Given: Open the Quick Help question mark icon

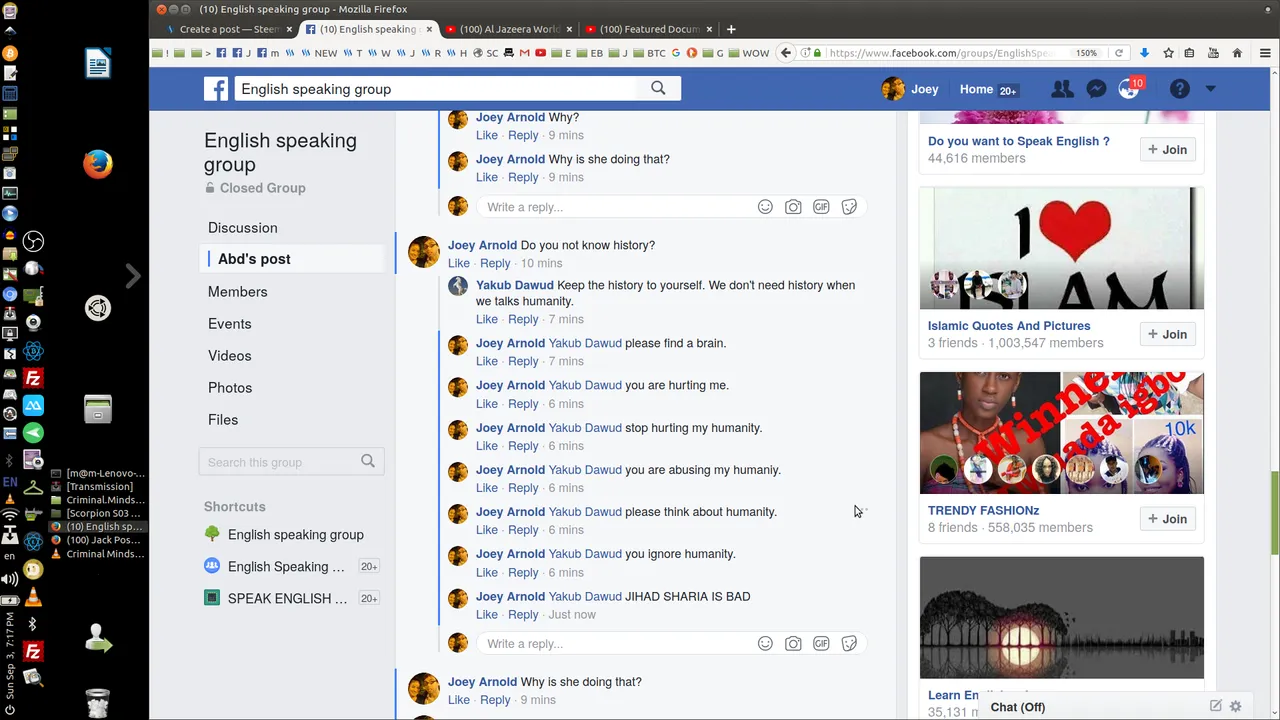Looking at the screenshot, I should coord(1180,89).
